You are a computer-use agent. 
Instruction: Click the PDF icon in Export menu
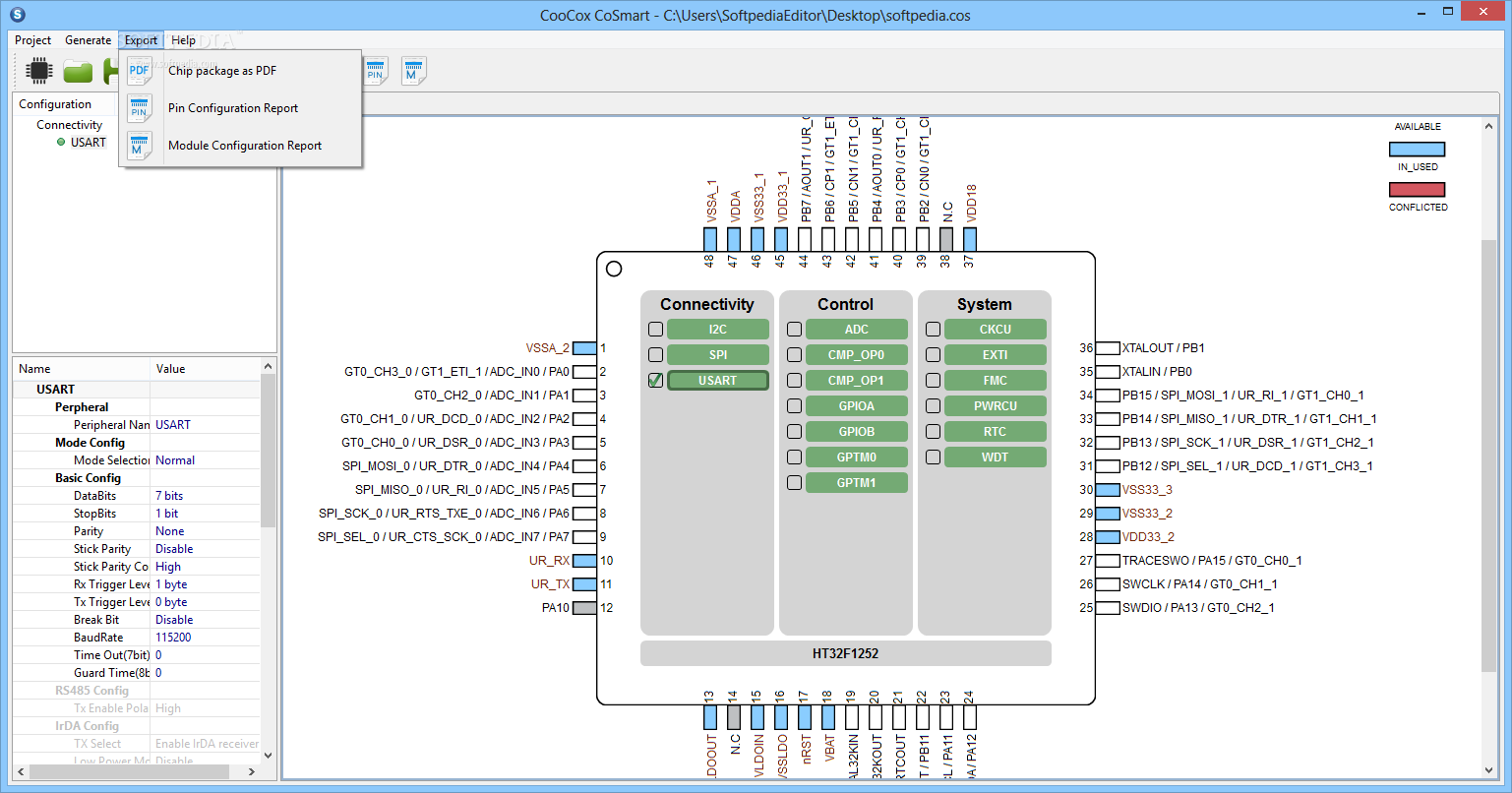point(140,71)
